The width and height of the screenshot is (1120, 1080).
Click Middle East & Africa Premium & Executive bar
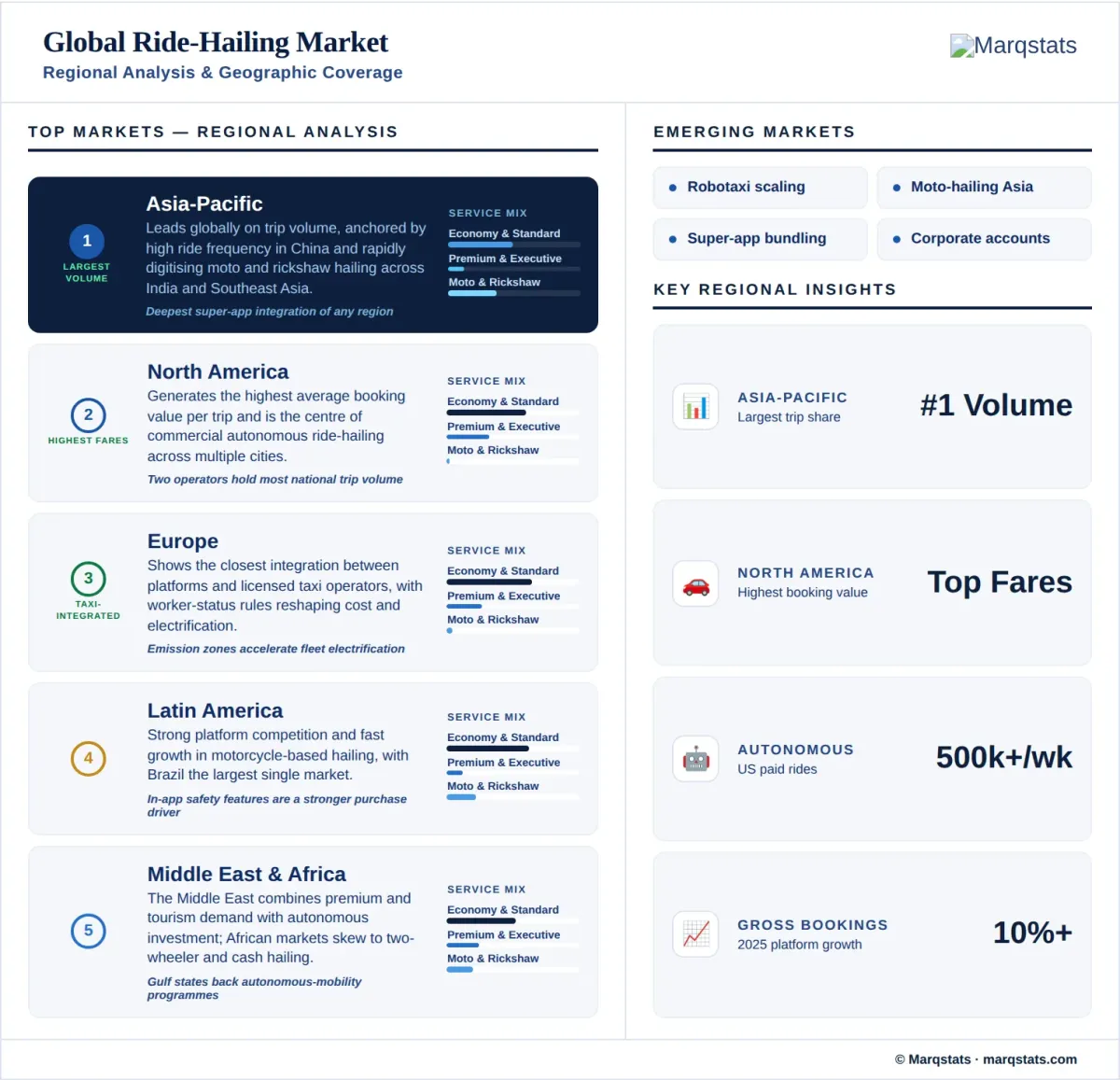click(x=513, y=946)
